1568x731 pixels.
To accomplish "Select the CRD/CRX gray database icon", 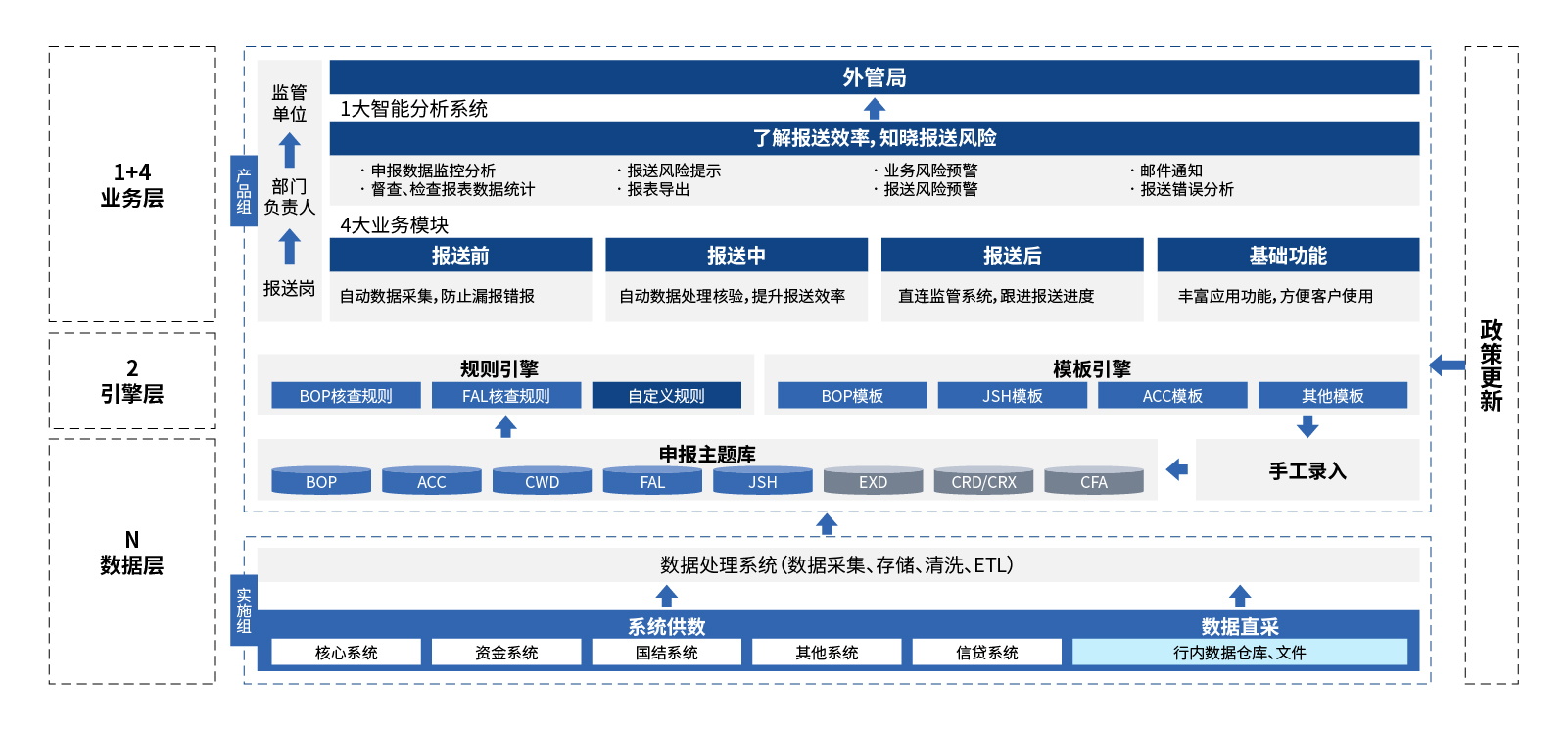I will [x=983, y=480].
